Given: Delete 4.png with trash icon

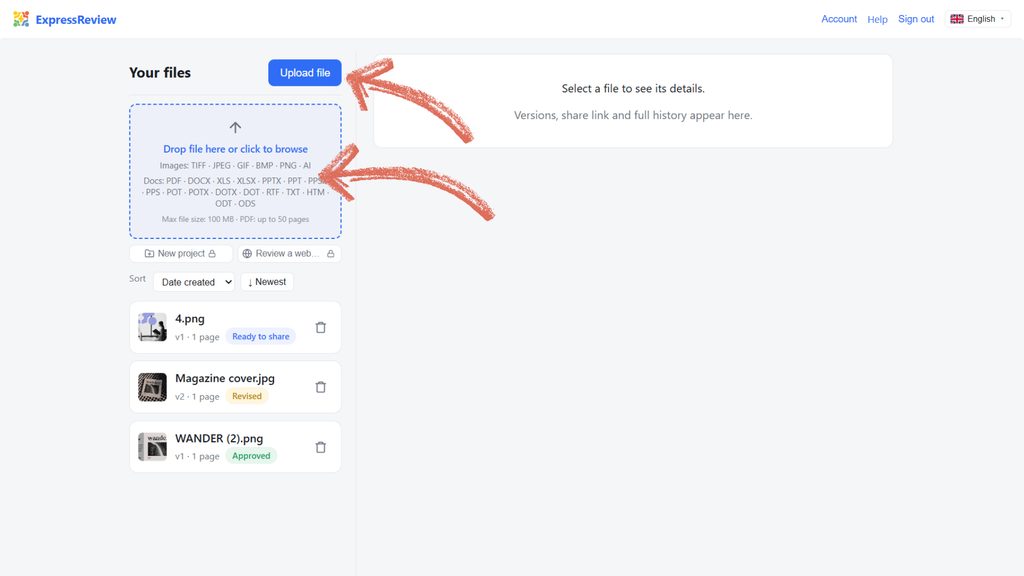Looking at the screenshot, I should click(x=321, y=327).
